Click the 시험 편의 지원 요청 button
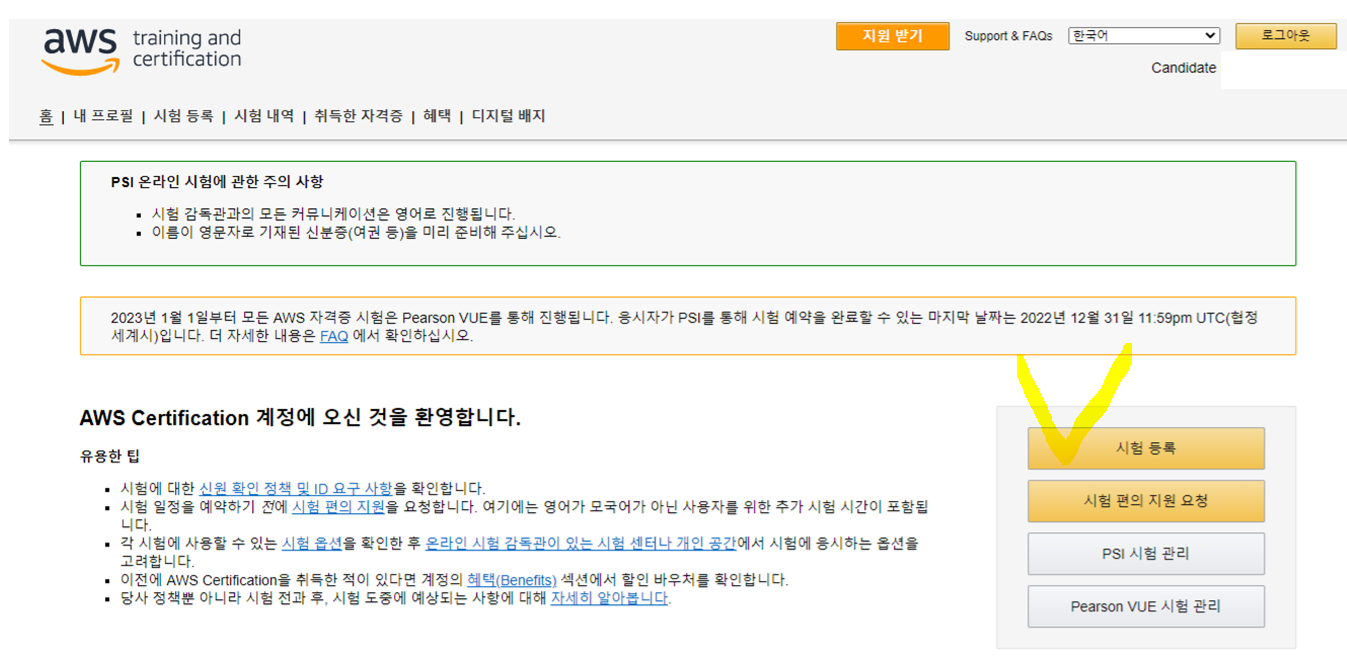 click(x=1146, y=501)
